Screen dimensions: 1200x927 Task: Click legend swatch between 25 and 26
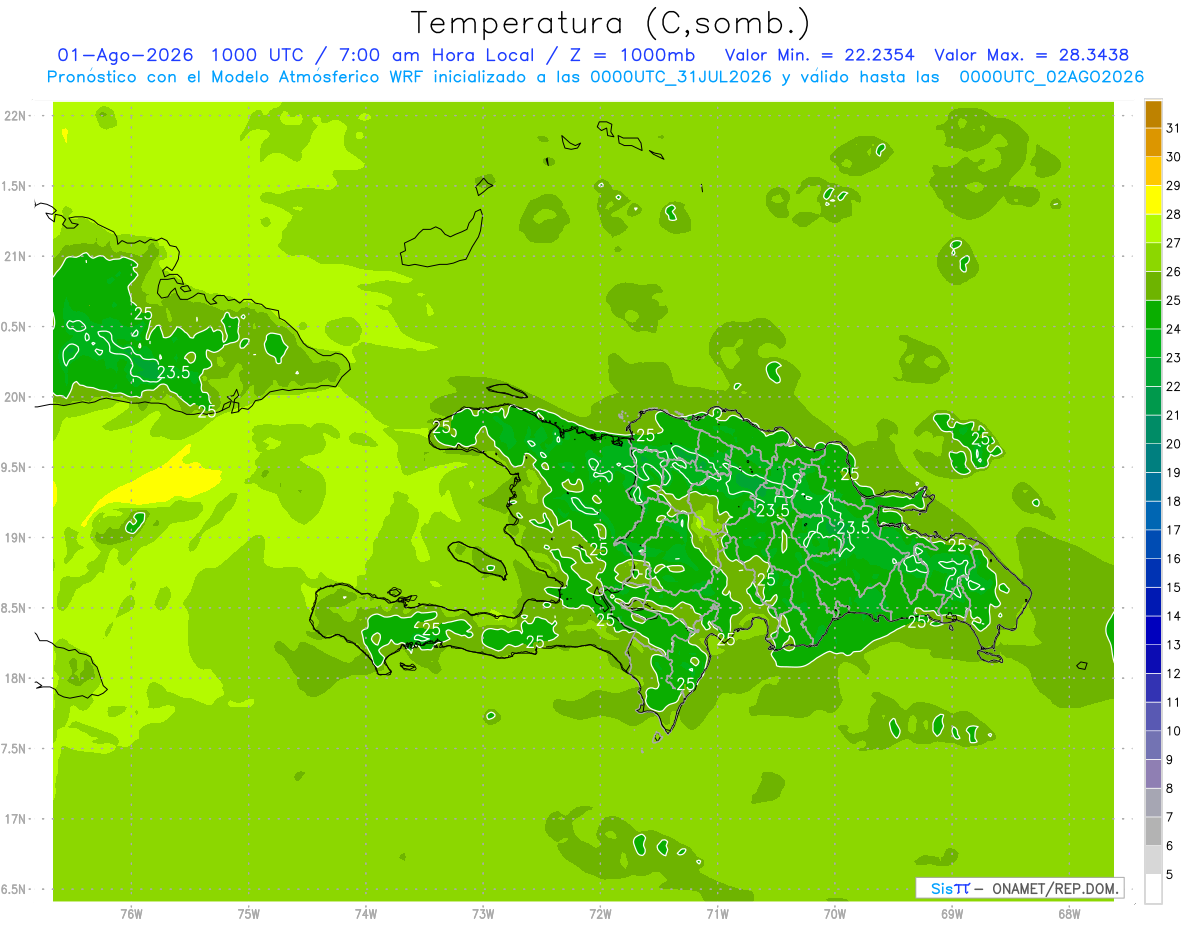pyautogui.click(x=1153, y=286)
